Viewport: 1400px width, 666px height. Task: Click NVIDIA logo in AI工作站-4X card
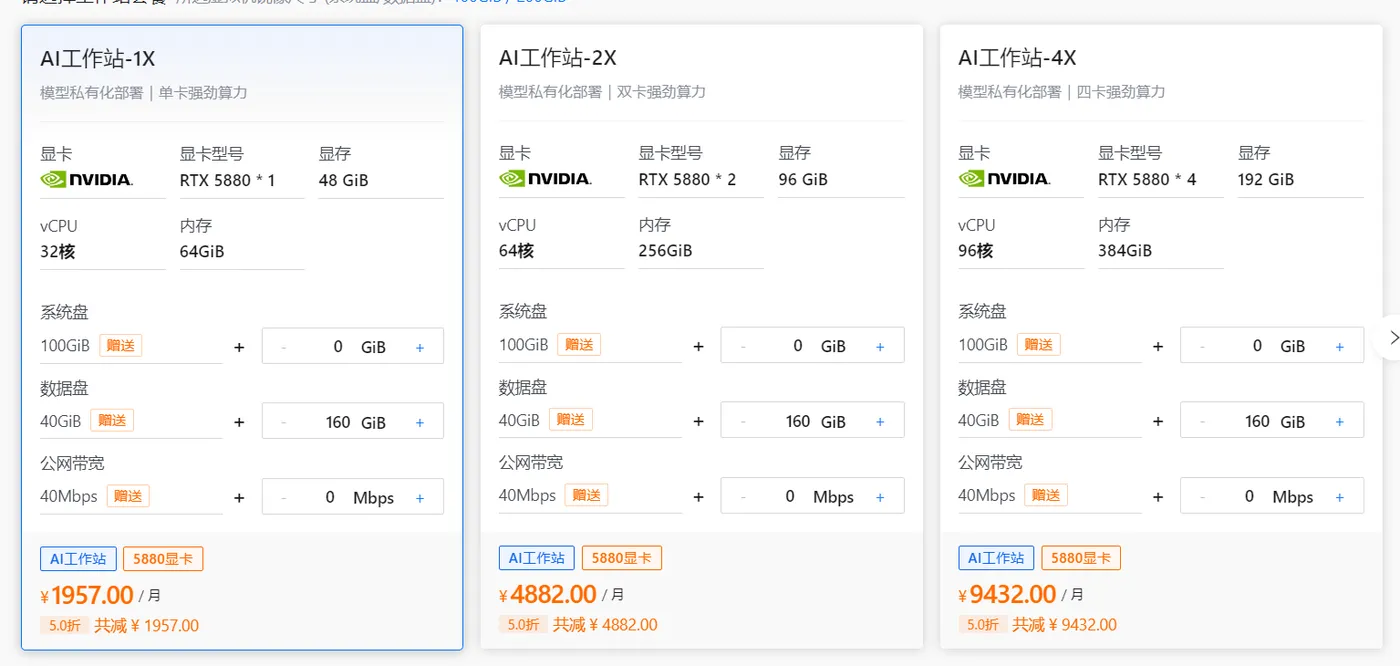[1004, 179]
